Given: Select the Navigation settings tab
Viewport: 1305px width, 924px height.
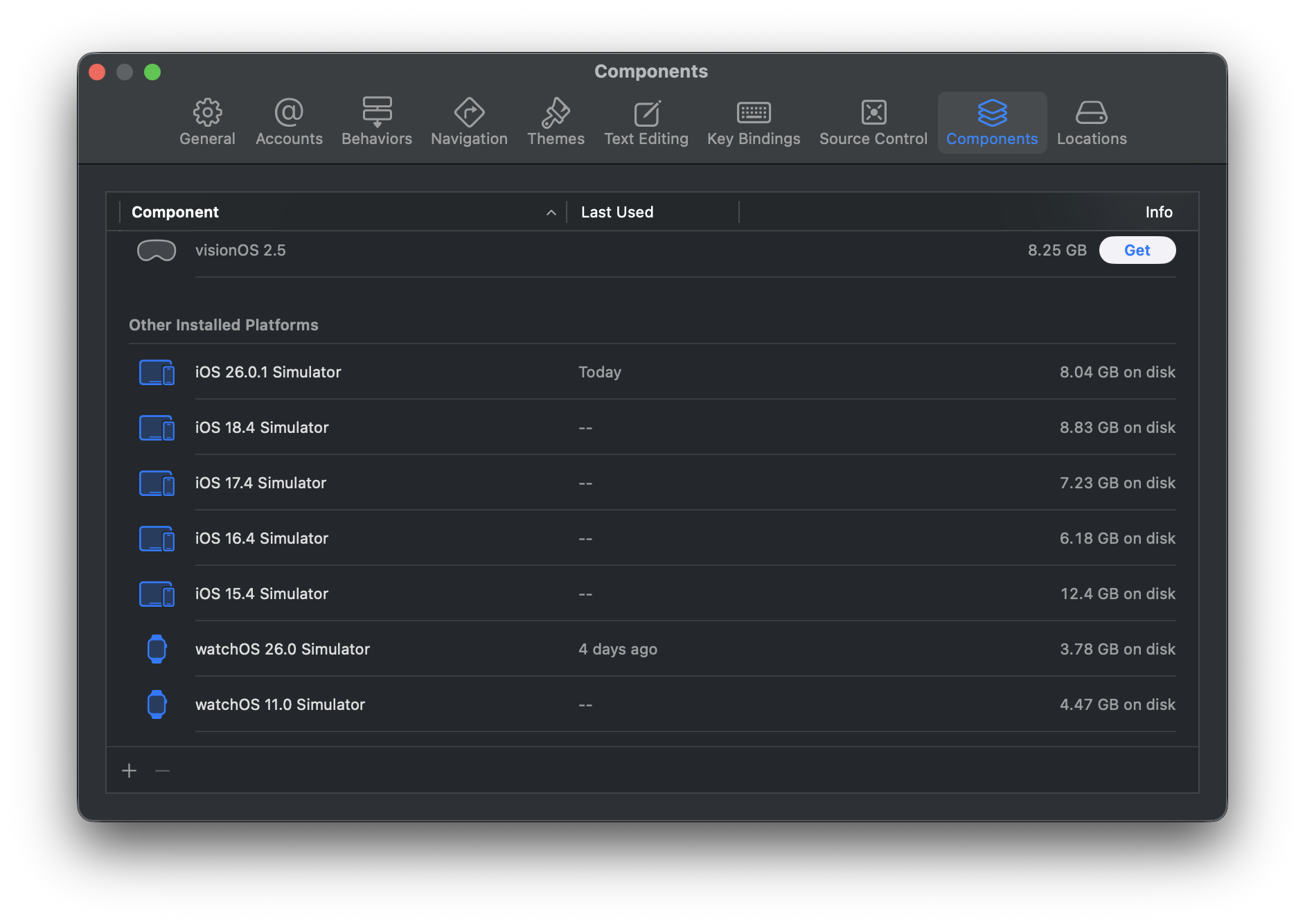Looking at the screenshot, I should coord(469,123).
